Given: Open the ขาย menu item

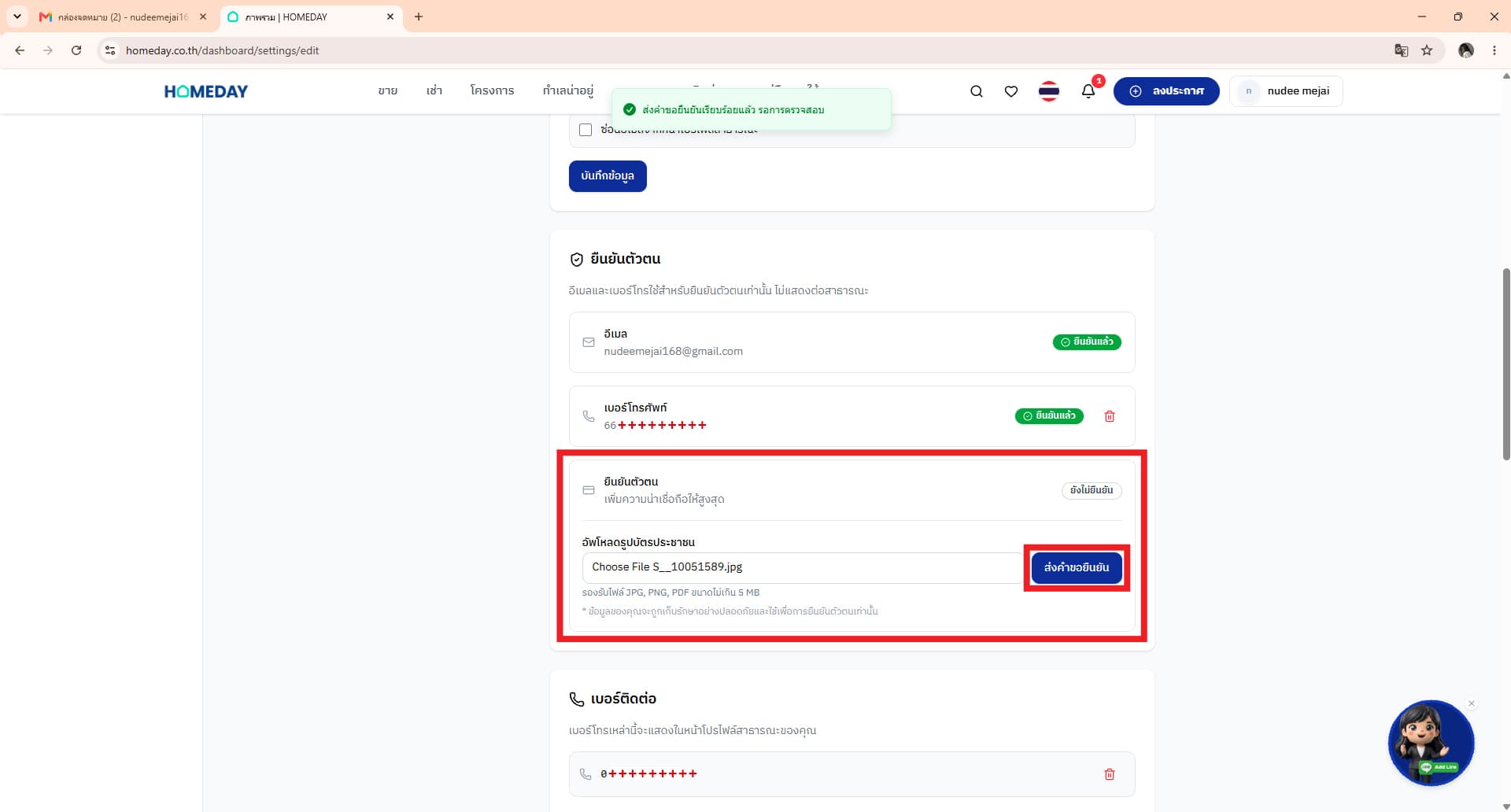Looking at the screenshot, I should pos(387,90).
